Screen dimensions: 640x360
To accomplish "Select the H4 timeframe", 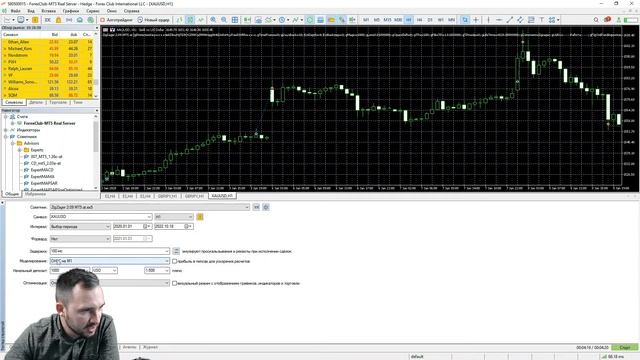I will pyautogui.click(x=419, y=20).
